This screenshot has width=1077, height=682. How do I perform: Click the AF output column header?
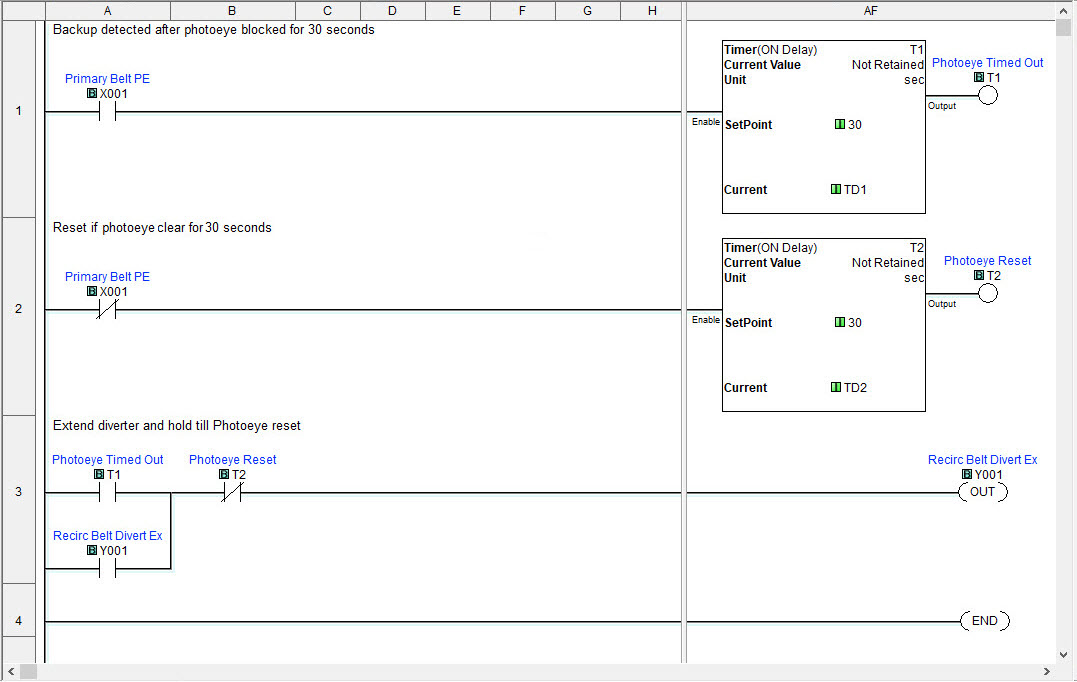(870, 11)
